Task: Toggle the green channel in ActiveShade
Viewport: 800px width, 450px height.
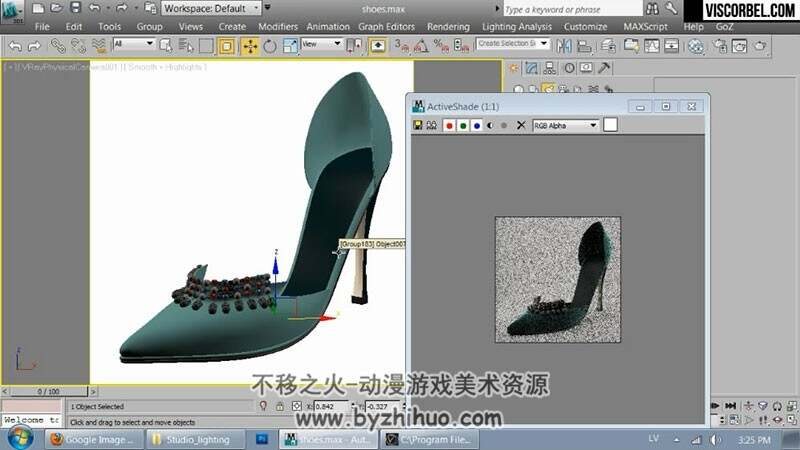Action: [463, 126]
